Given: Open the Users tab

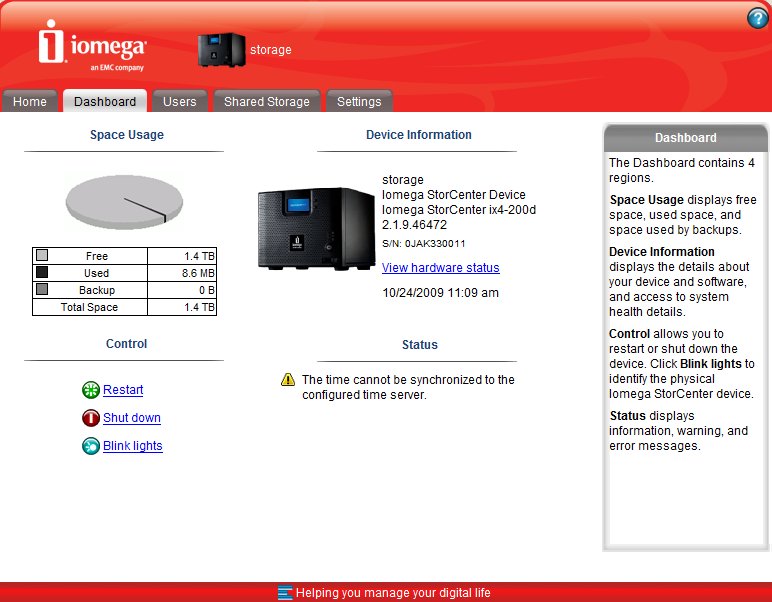Looking at the screenshot, I should 180,102.
